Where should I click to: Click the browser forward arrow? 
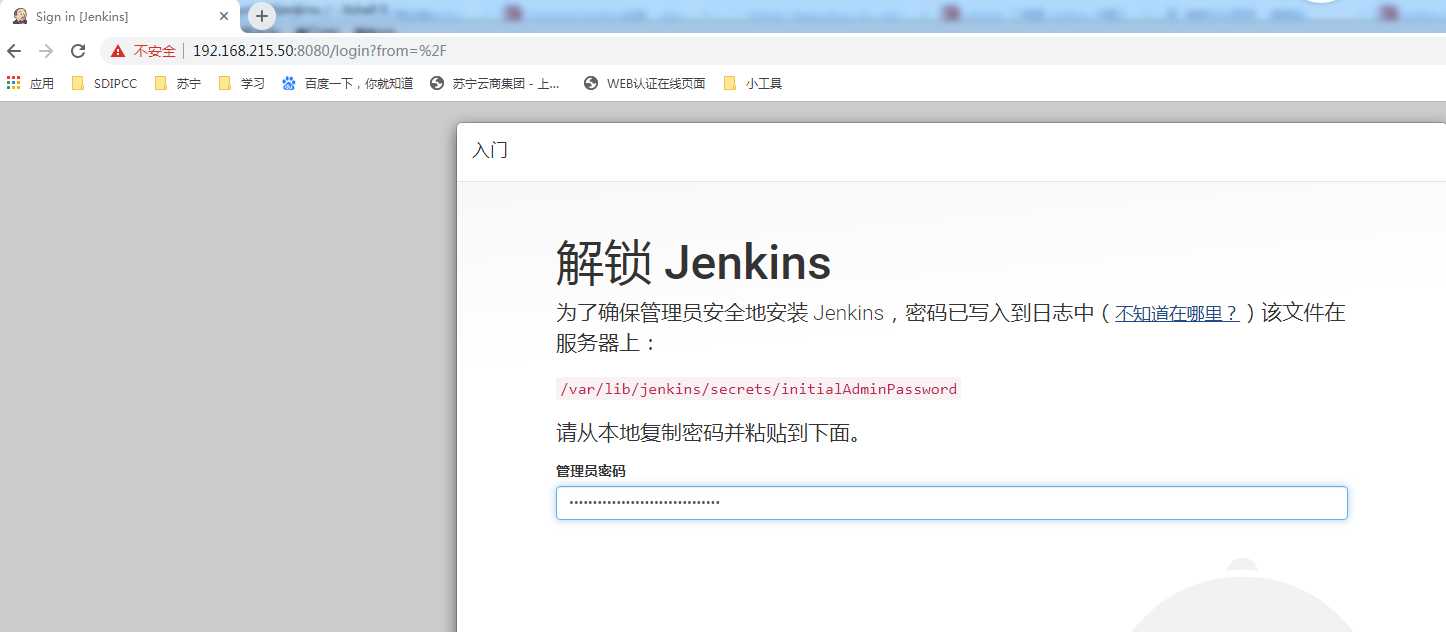point(45,51)
